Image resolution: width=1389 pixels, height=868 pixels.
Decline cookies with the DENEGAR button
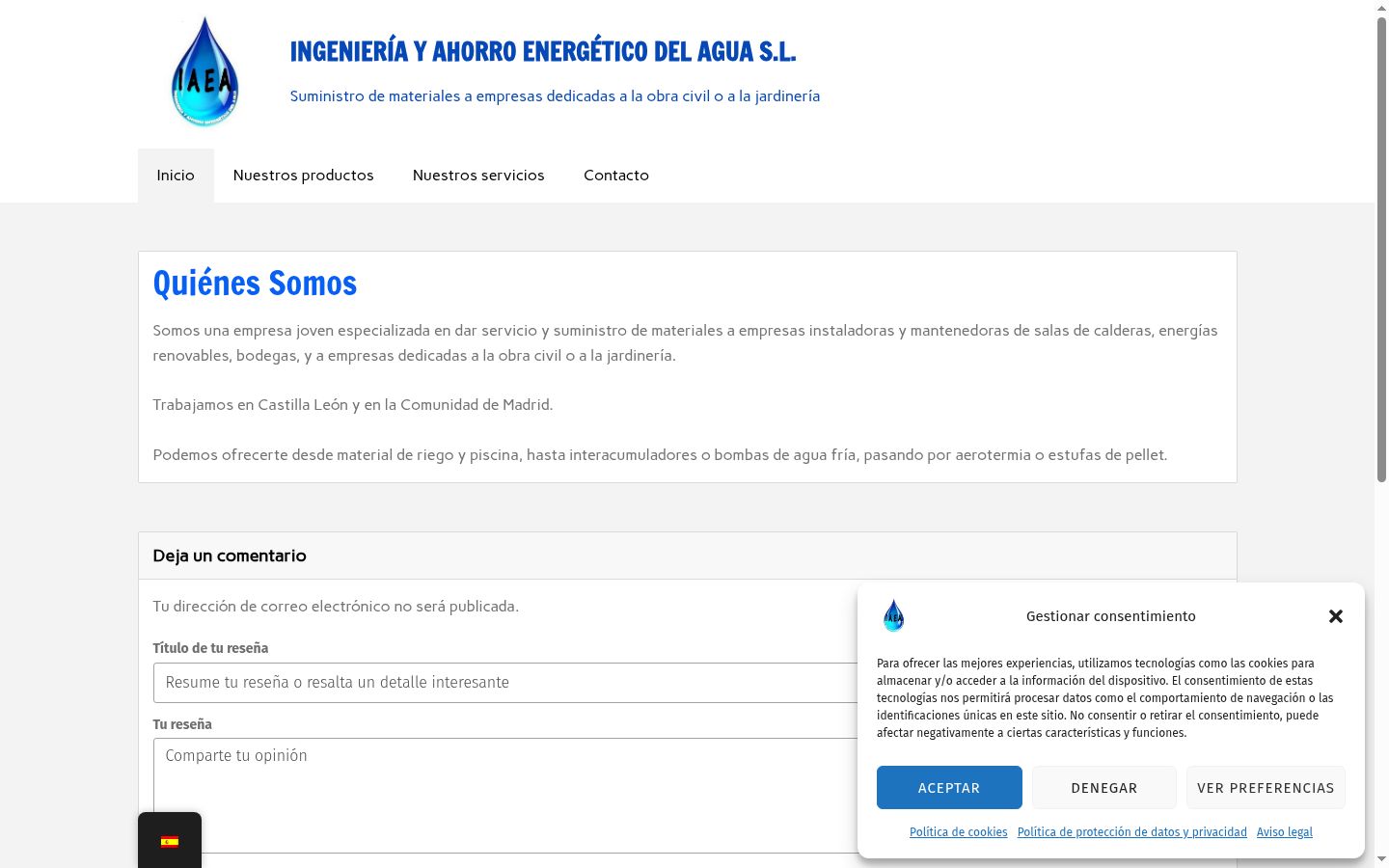[x=1104, y=788]
